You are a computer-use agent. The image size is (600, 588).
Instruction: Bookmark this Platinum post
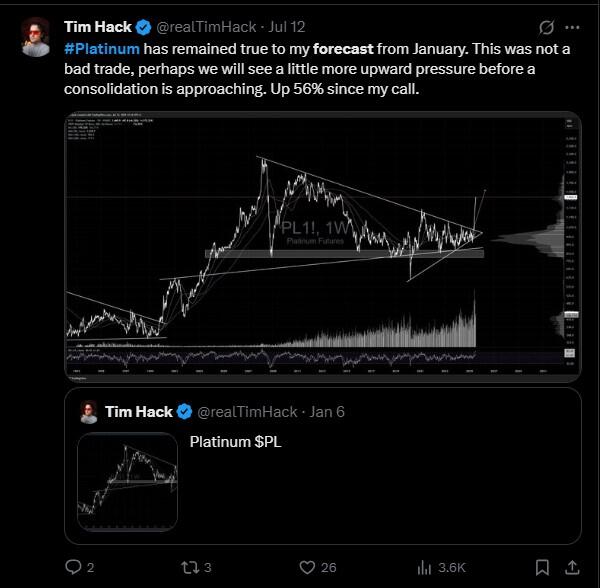(x=541, y=567)
